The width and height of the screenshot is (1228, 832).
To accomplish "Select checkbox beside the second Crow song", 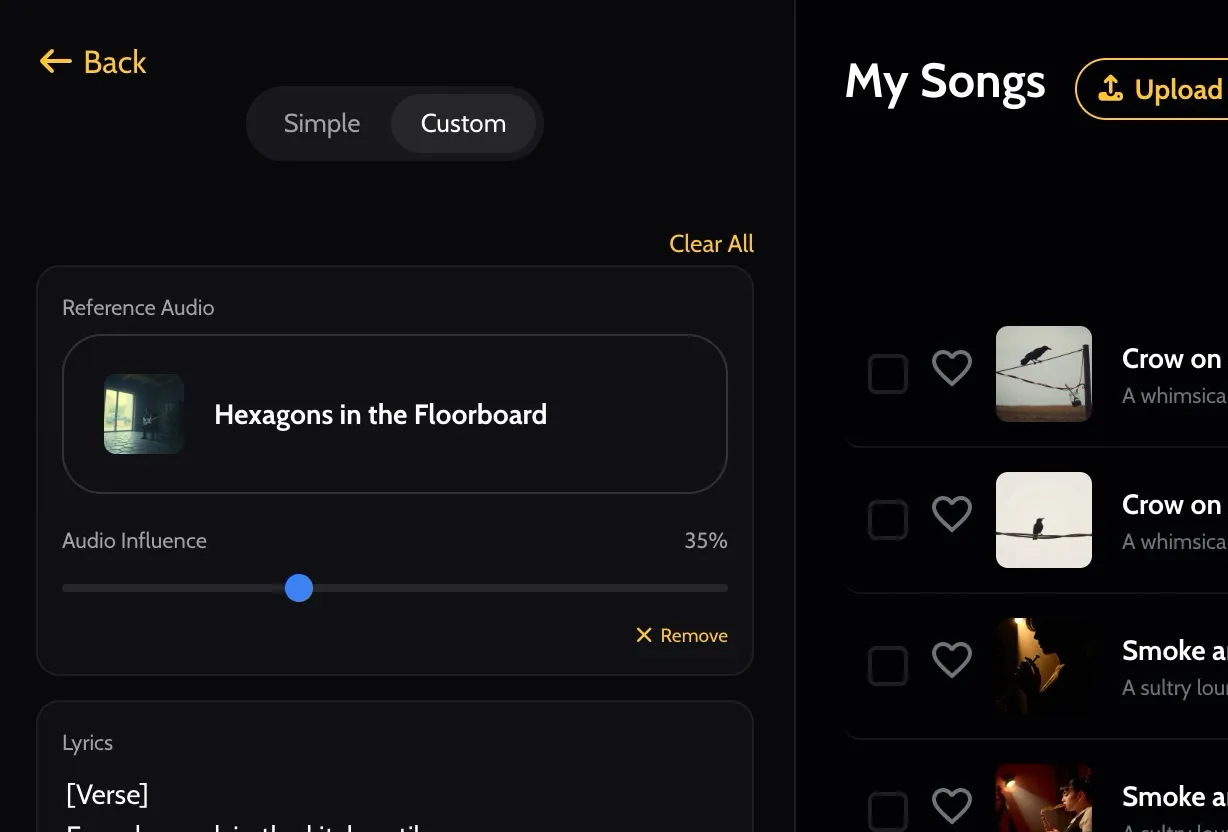I will click(887, 520).
